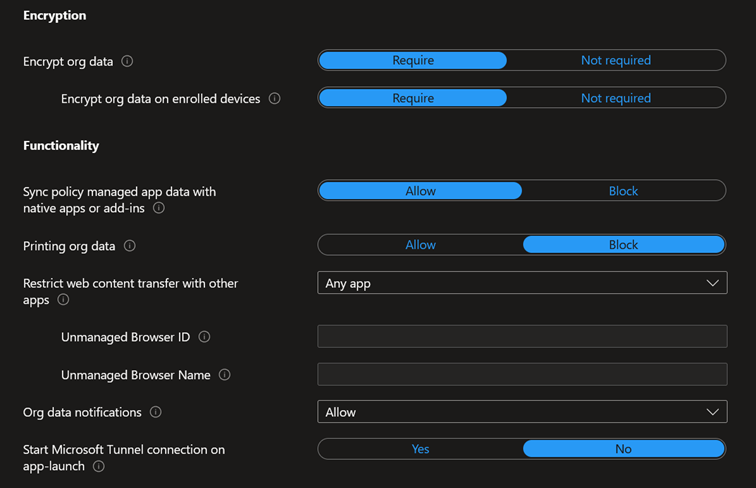Expand Restrict web content transfer dropdown
Image resolution: width=756 pixels, height=488 pixels.
coord(522,283)
